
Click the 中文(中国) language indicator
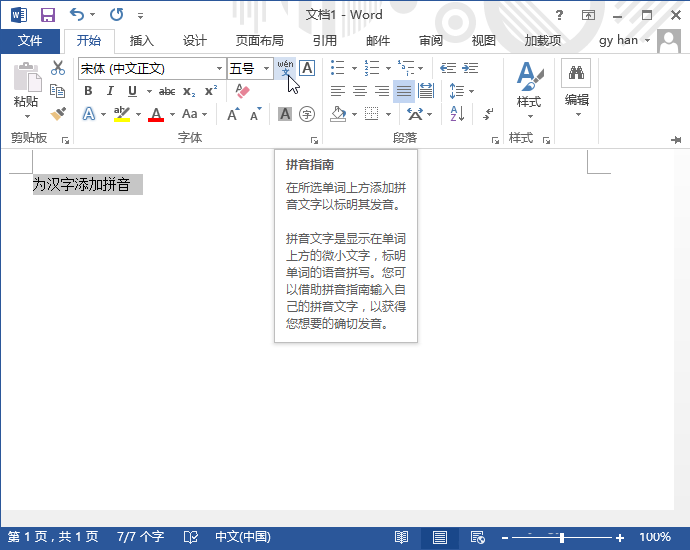point(242,537)
